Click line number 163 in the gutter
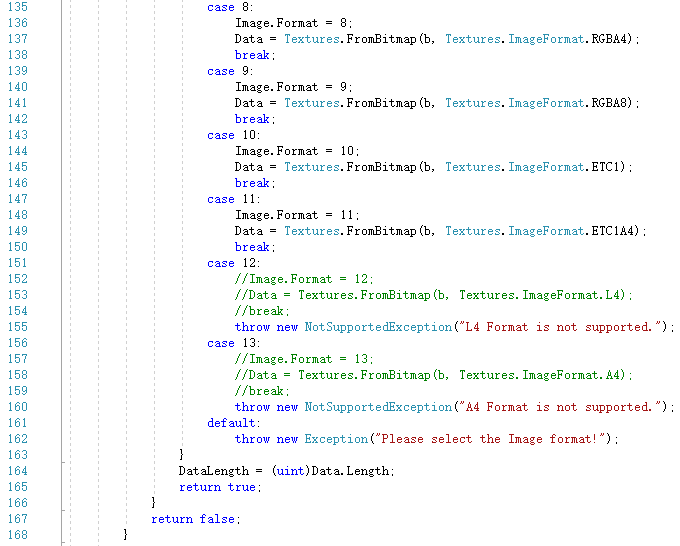Viewport: 680px width, 546px height. [x=18, y=455]
